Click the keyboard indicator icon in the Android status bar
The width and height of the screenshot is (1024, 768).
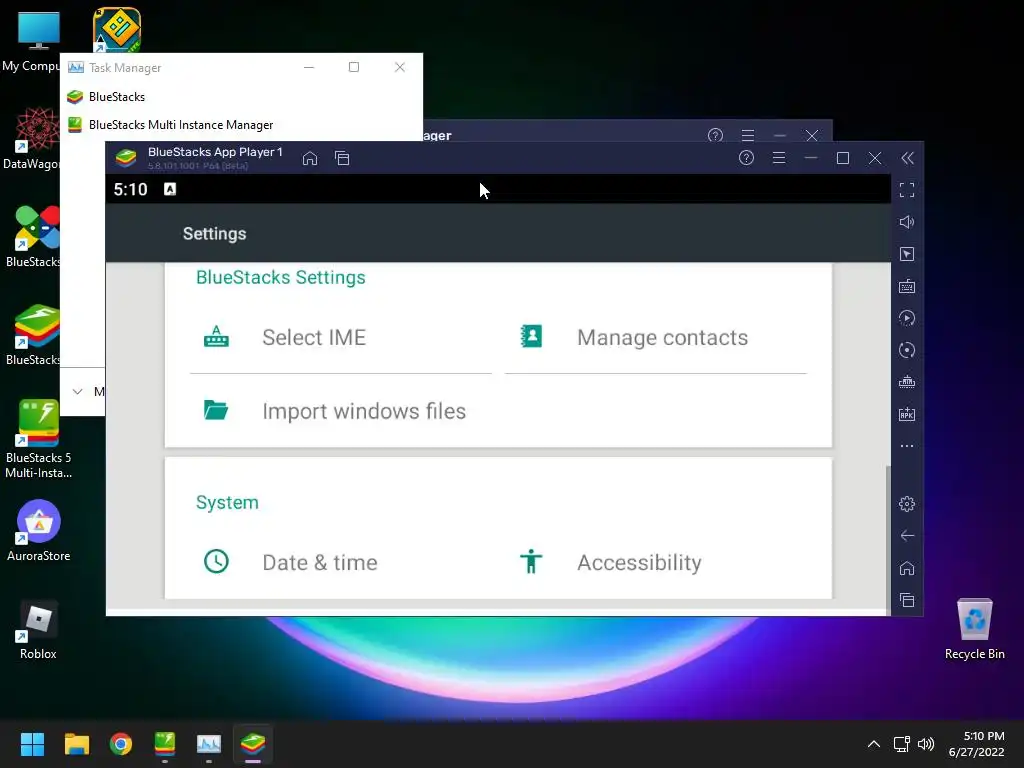[170, 189]
